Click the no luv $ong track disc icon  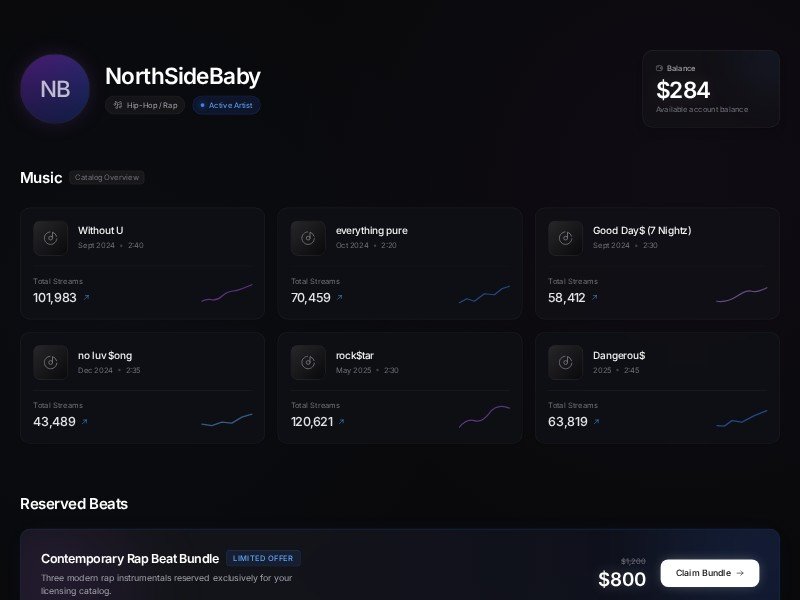point(51,362)
